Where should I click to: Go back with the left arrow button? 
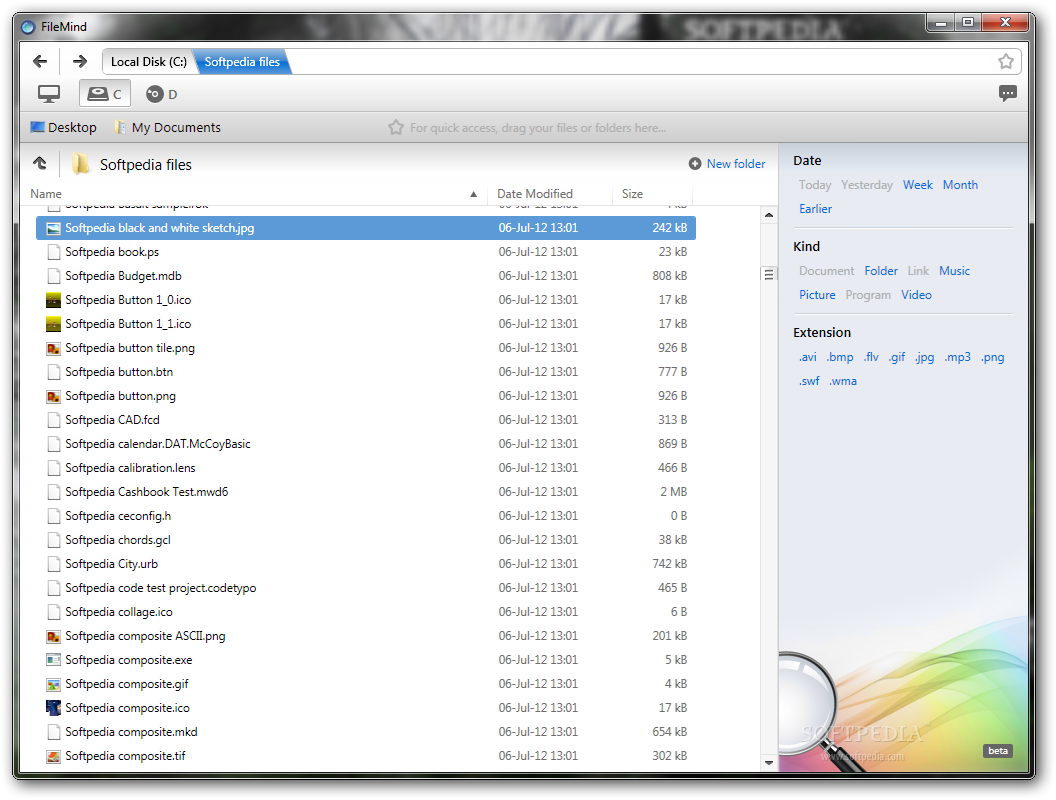(40, 61)
